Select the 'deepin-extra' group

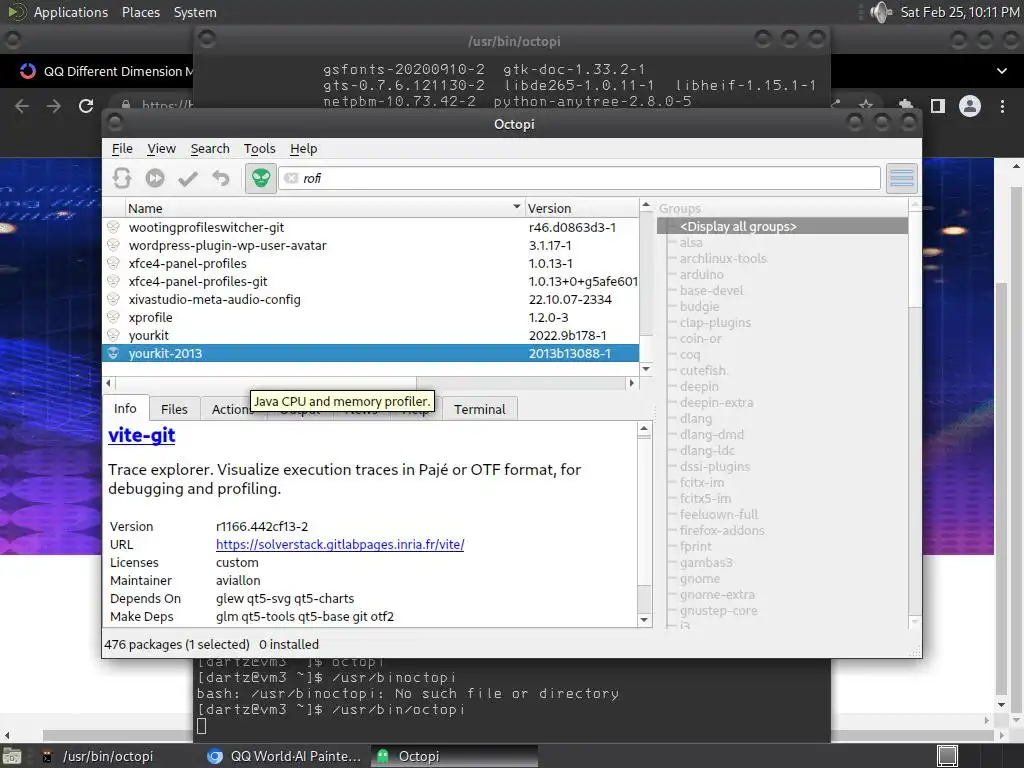point(716,402)
